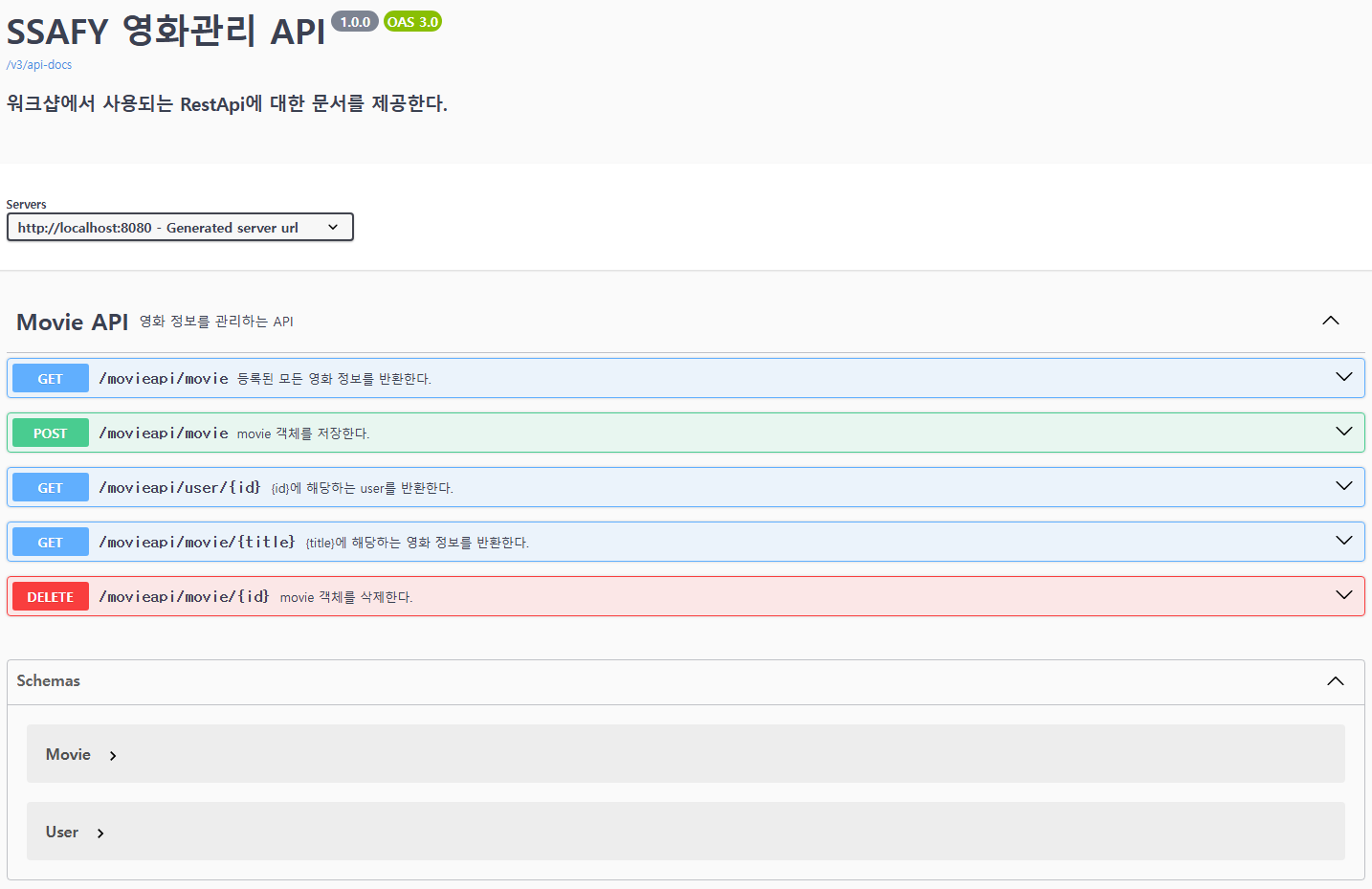The width and height of the screenshot is (1372, 889).
Task: Click GET badge for /movieapi/movie/{title}
Action: pyautogui.click(x=51, y=542)
